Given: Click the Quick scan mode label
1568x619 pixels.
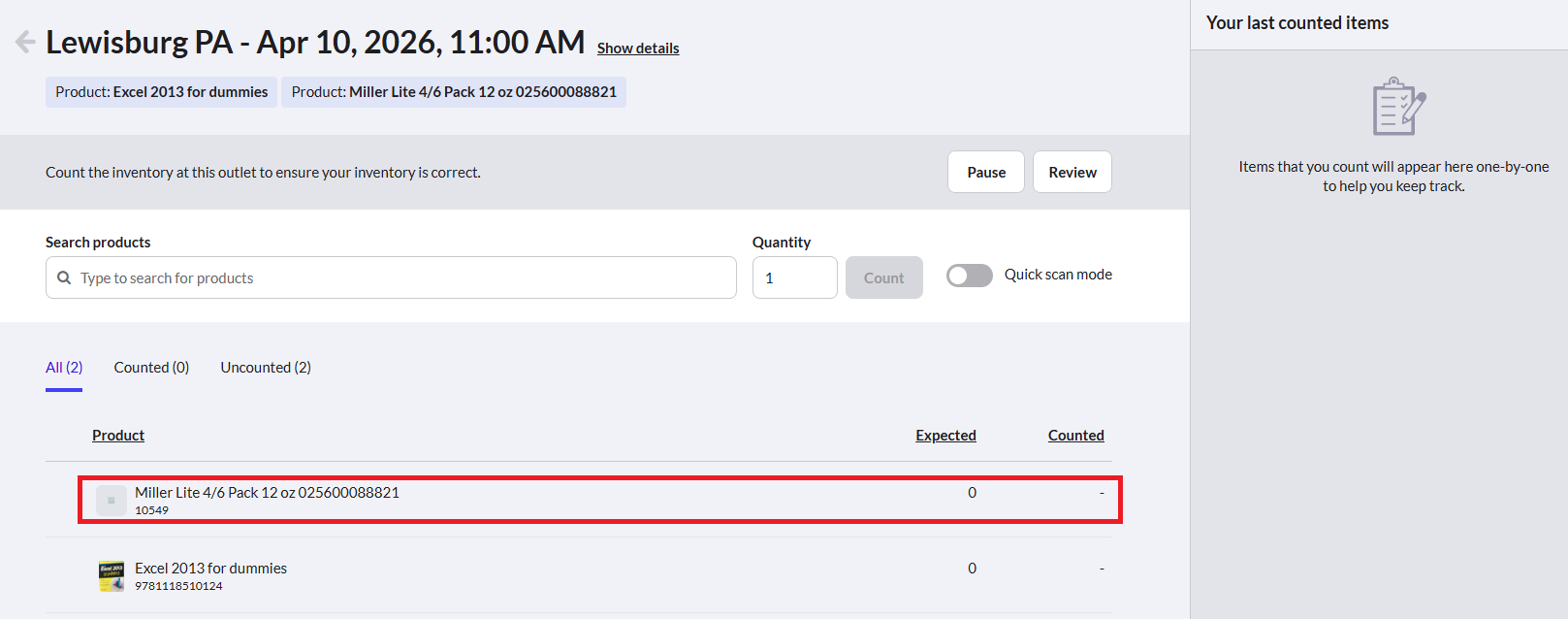Looking at the screenshot, I should (x=1058, y=275).
